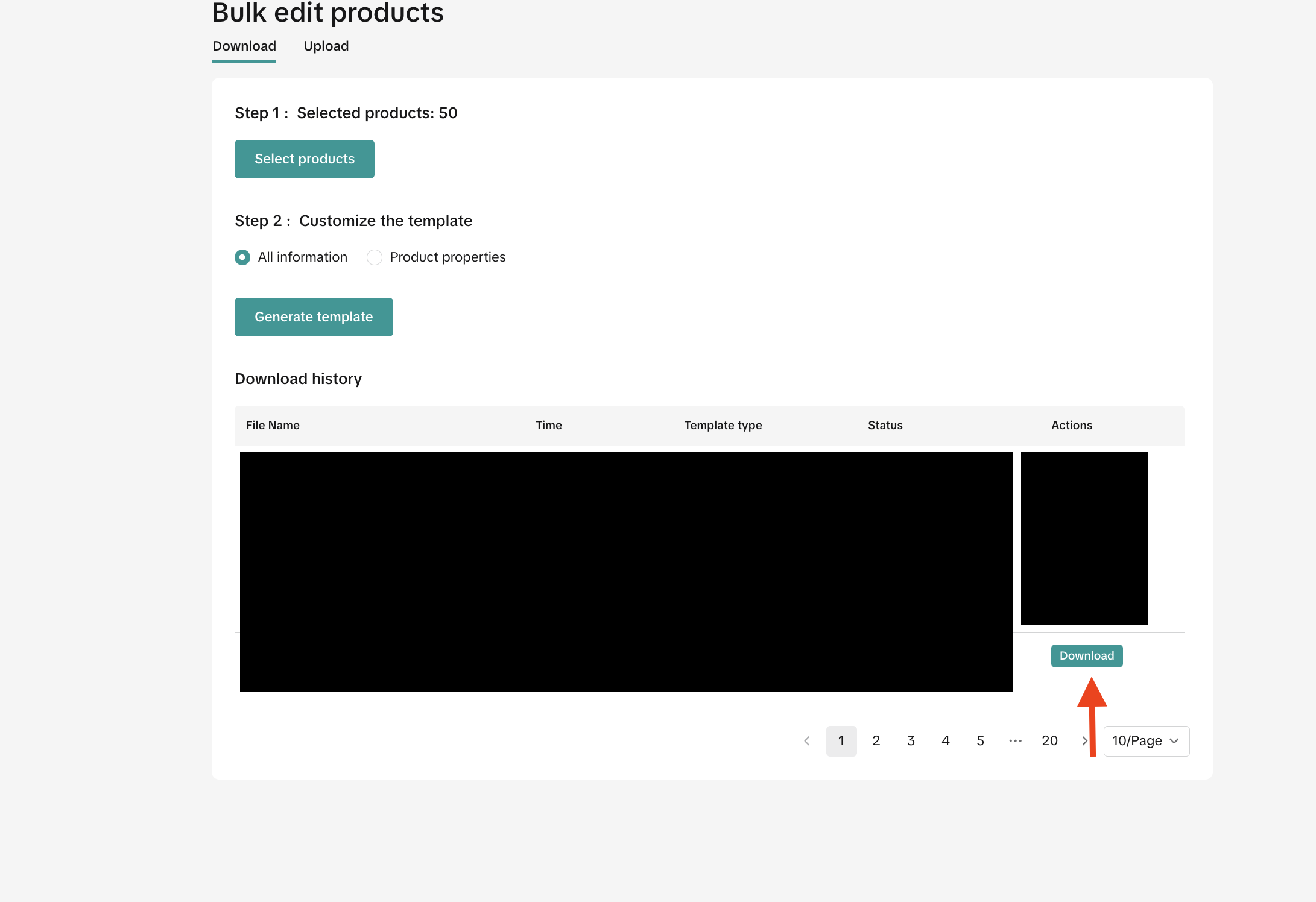Click the Time column header
Screen dimensions: 1316x902
(549, 426)
